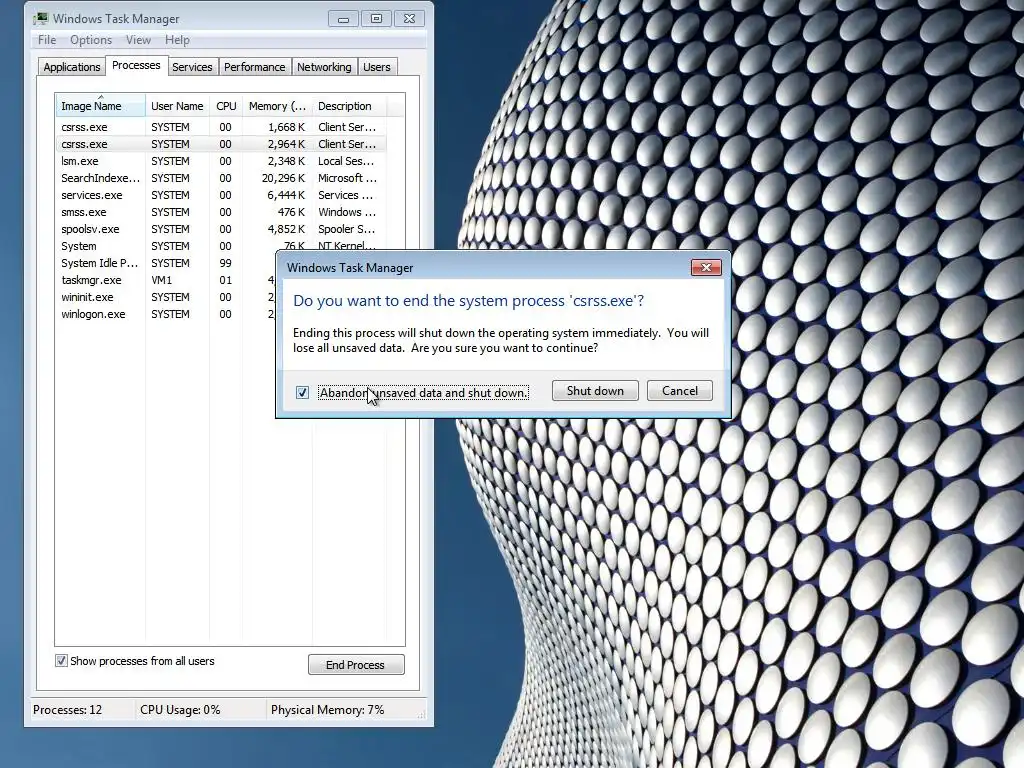Select the taskmgr.exe process
1024x768 pixels.
tap(166, 280)
